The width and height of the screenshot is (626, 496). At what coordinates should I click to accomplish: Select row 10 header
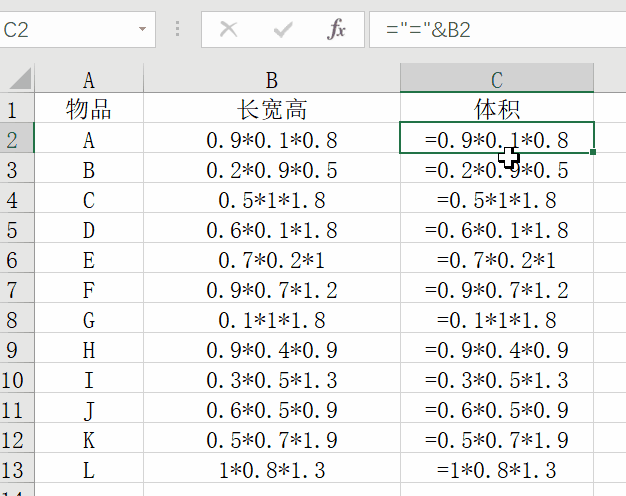click(17, 377)
